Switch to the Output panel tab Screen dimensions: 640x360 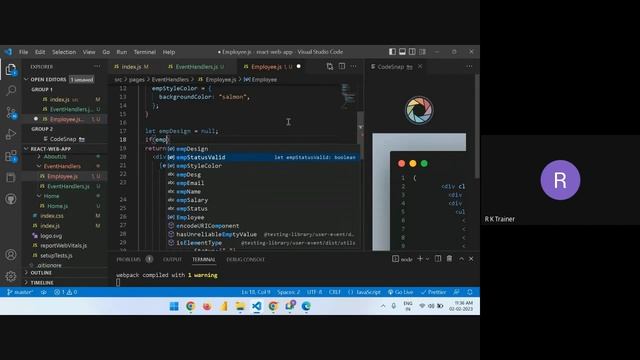click(172, 259)
